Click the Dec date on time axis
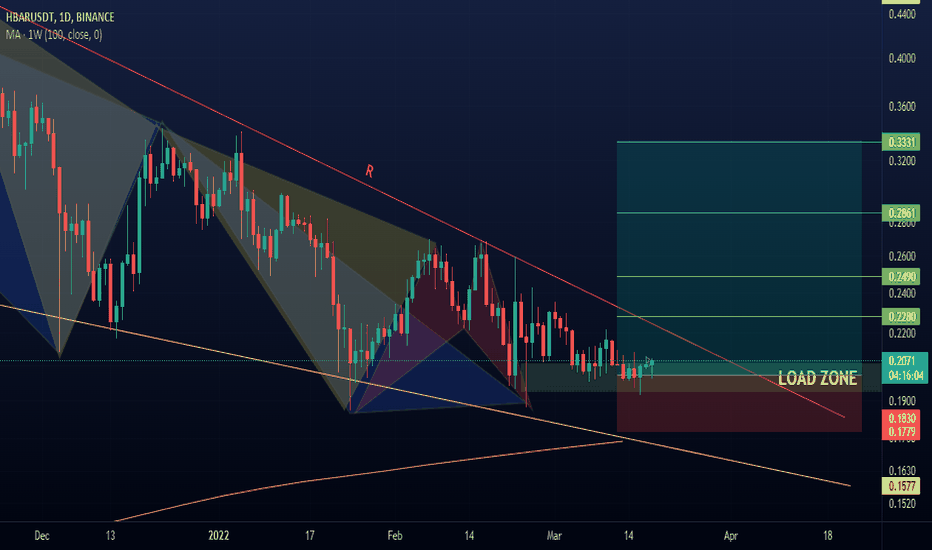 42,536
